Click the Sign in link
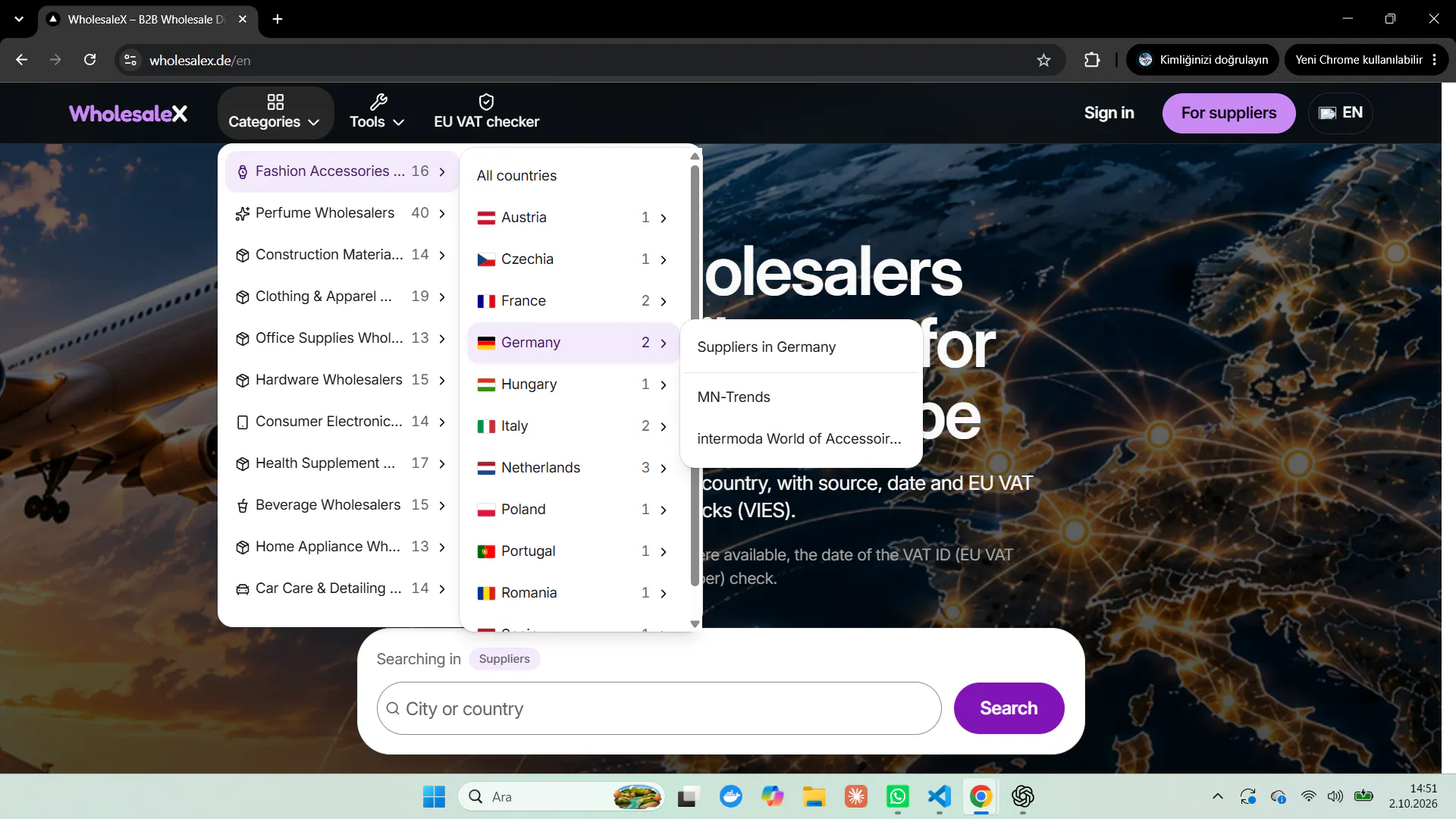 tap(1109, 113)
